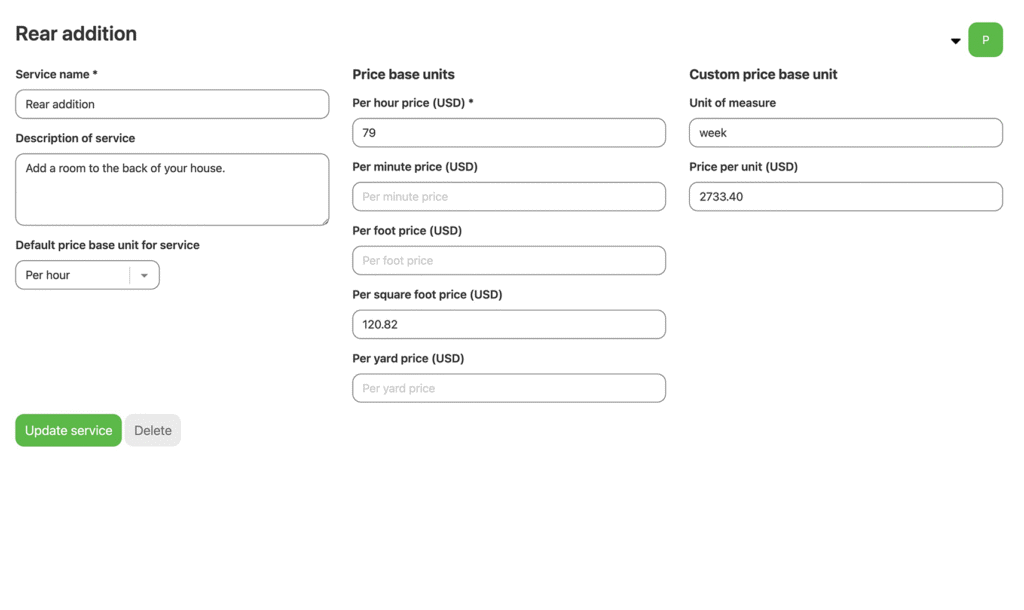Viewport: 1024px width, 610px height.
Task: Click the Delete button
Action: [x=153, y=431]
